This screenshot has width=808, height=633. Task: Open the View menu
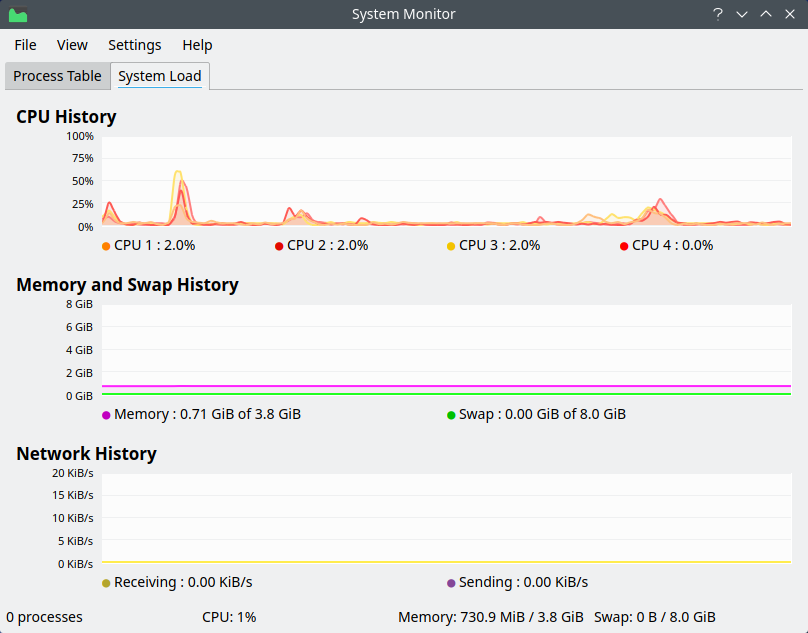[72, 45]
